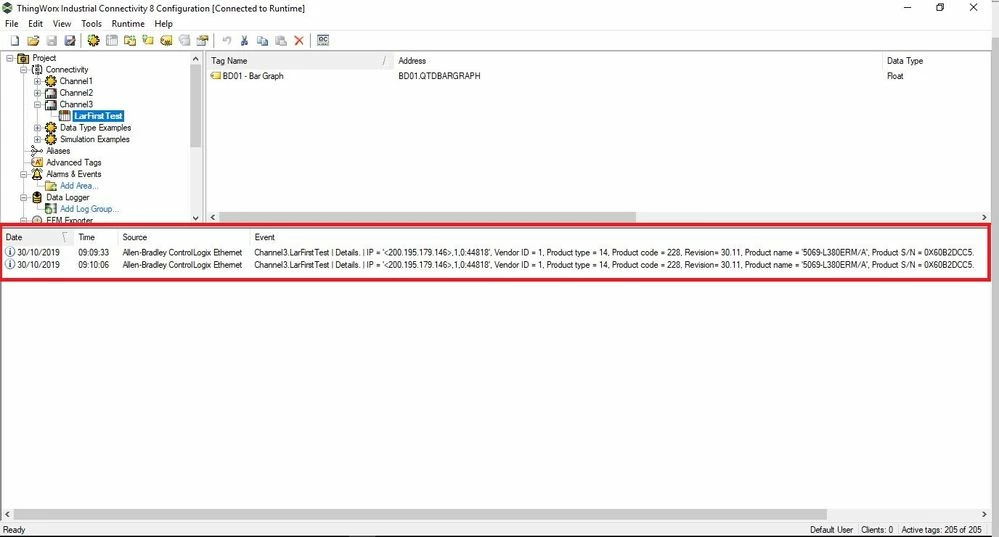Click the Bulk Tag Creation toolbar icon
999x537 pixels.
[166, 41]
